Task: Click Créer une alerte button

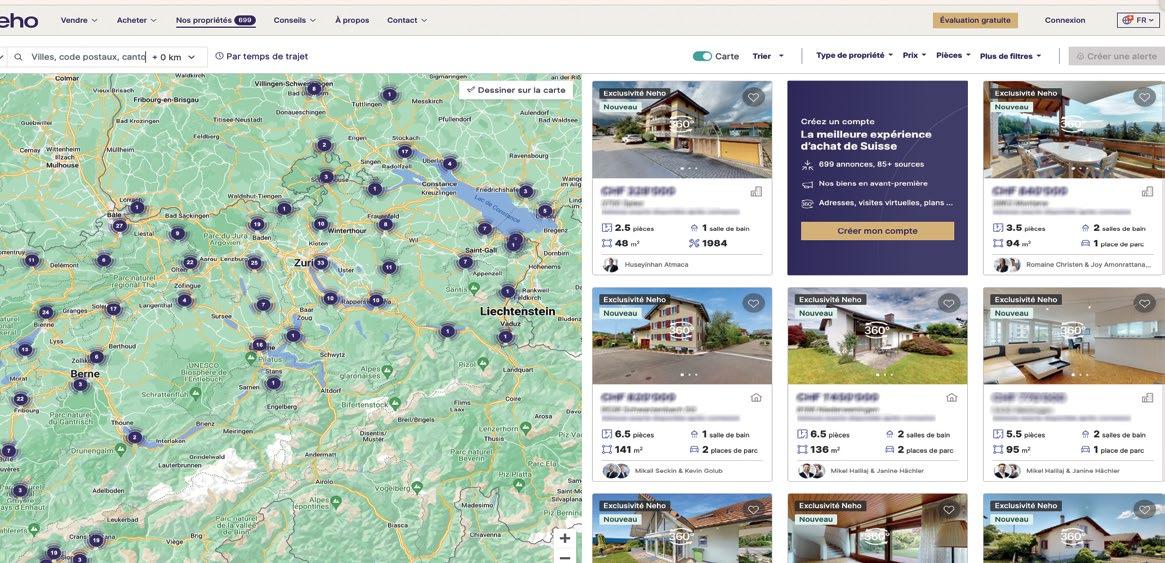Action: click(x=1116, y=56)
